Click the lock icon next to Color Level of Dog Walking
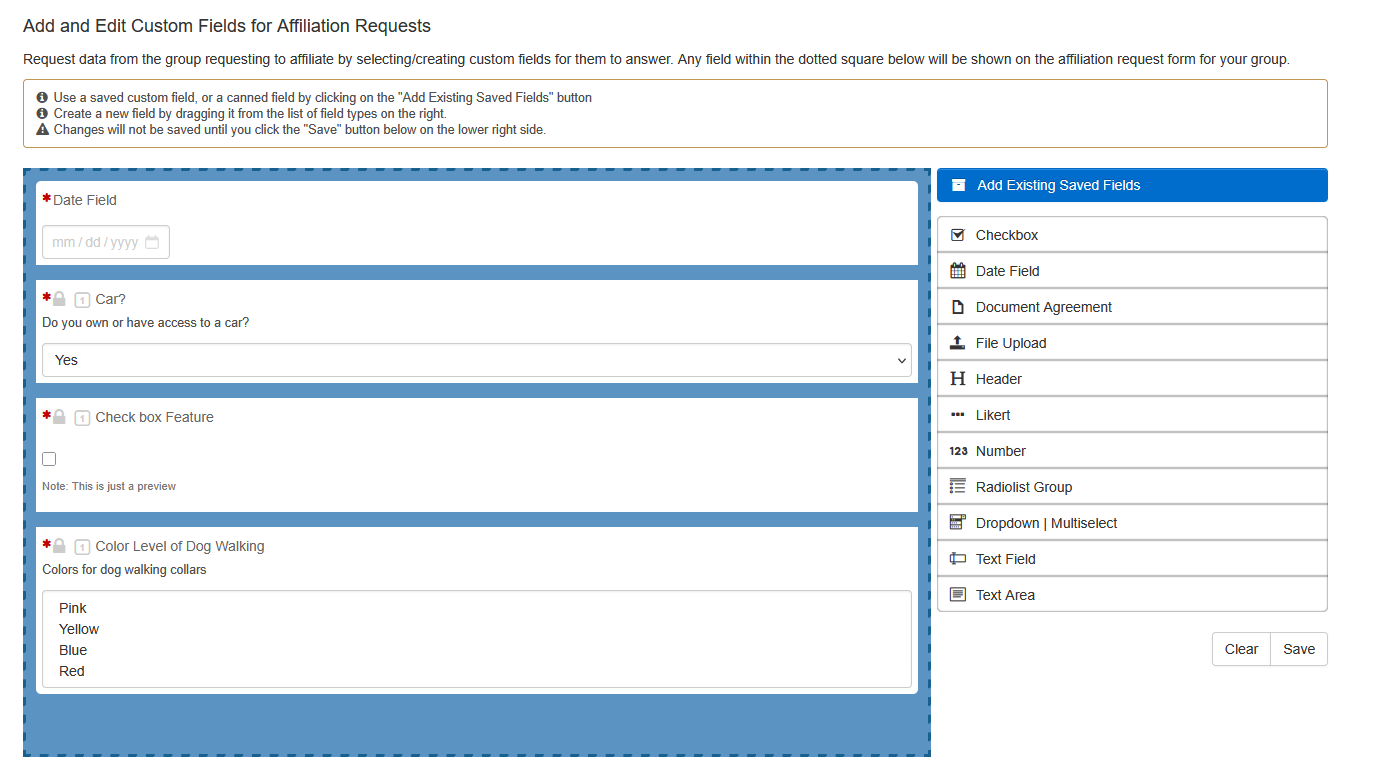 [x=59, y=546]
